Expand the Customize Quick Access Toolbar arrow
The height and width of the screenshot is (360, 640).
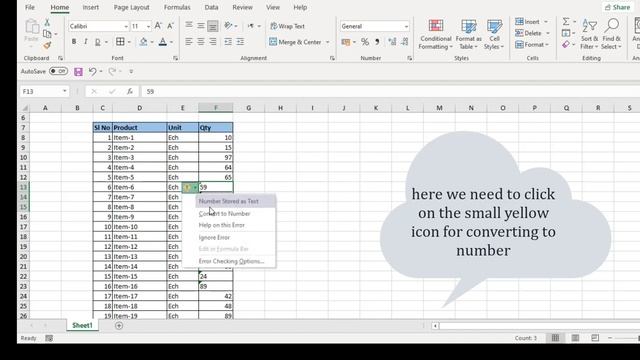pyautogui.click(x=131, y=71)
